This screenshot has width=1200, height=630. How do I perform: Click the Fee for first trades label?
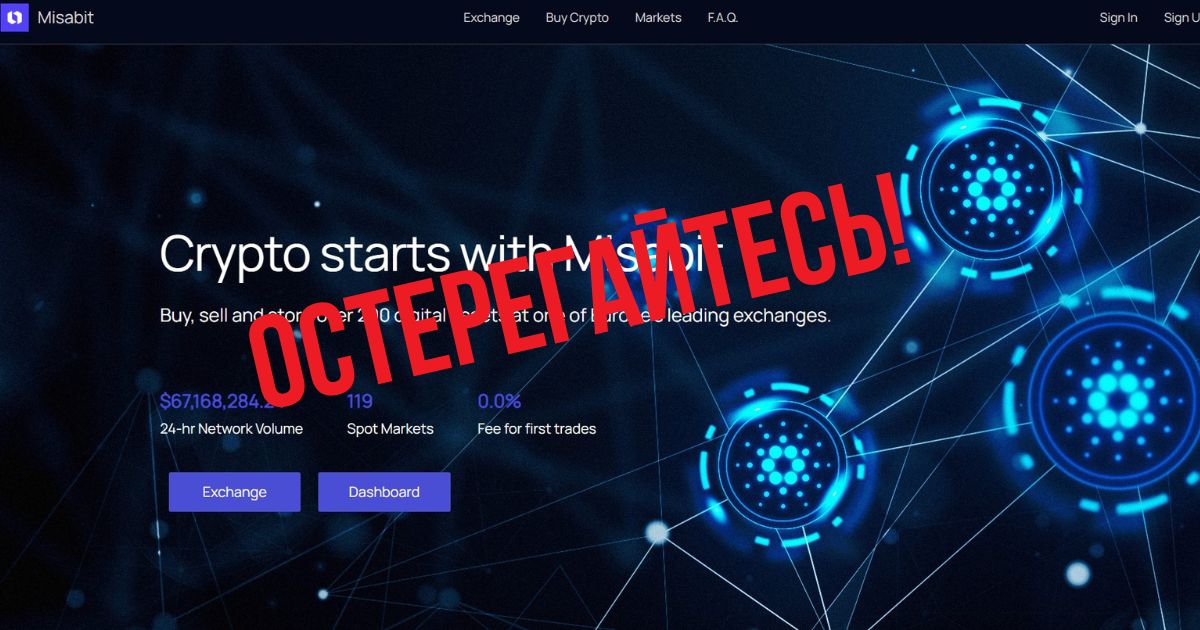(537, 429)
